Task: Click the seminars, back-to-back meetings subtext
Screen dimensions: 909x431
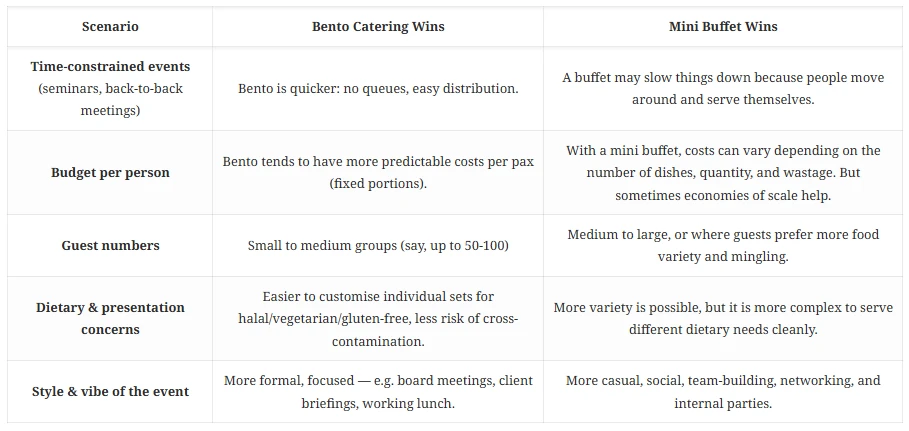Action: pyautogui.click(x=110, y=99)
